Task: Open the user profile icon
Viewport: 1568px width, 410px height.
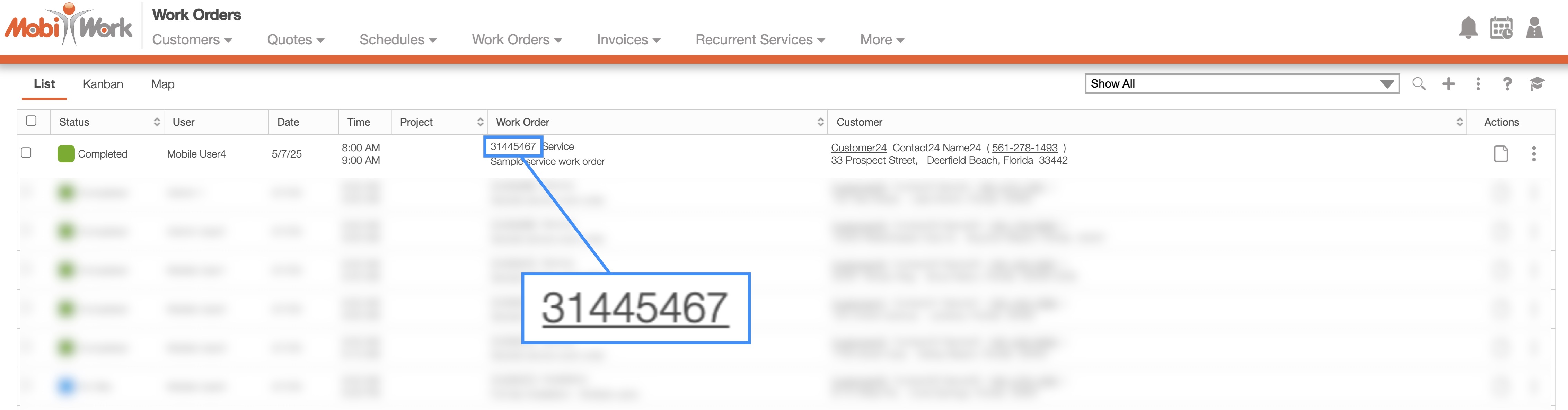Action: click(x=1534, y=28)
